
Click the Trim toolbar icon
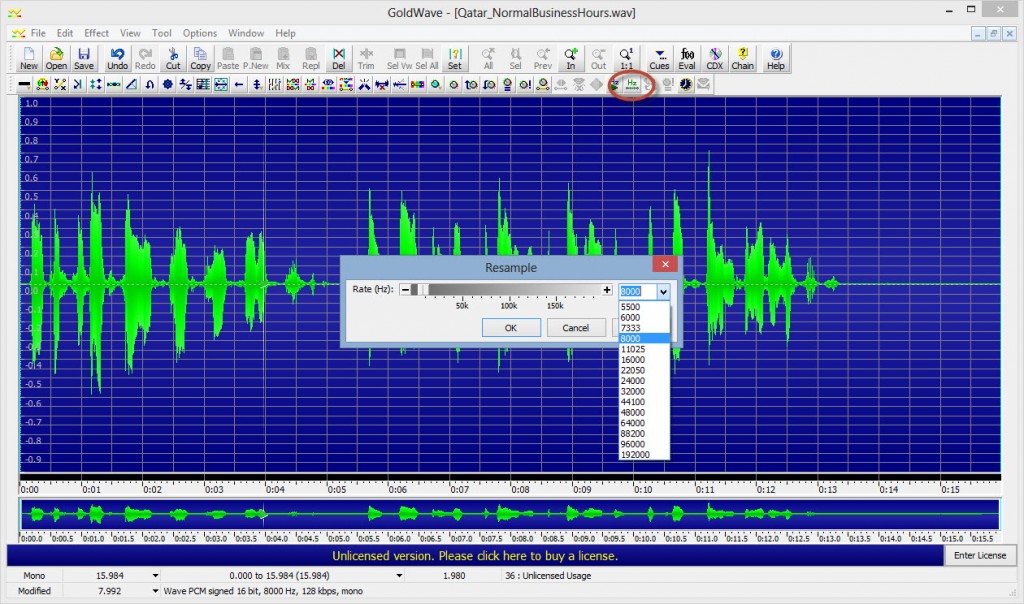(x=366, y=58)
